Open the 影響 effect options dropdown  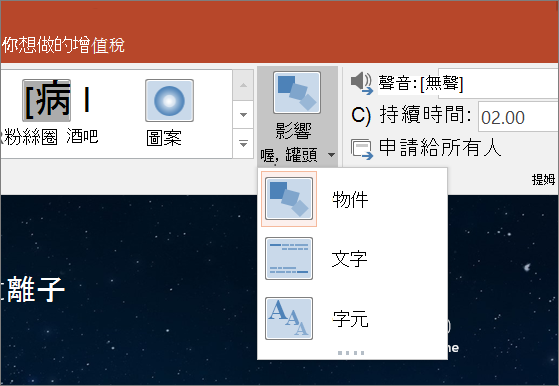point(297,117)
